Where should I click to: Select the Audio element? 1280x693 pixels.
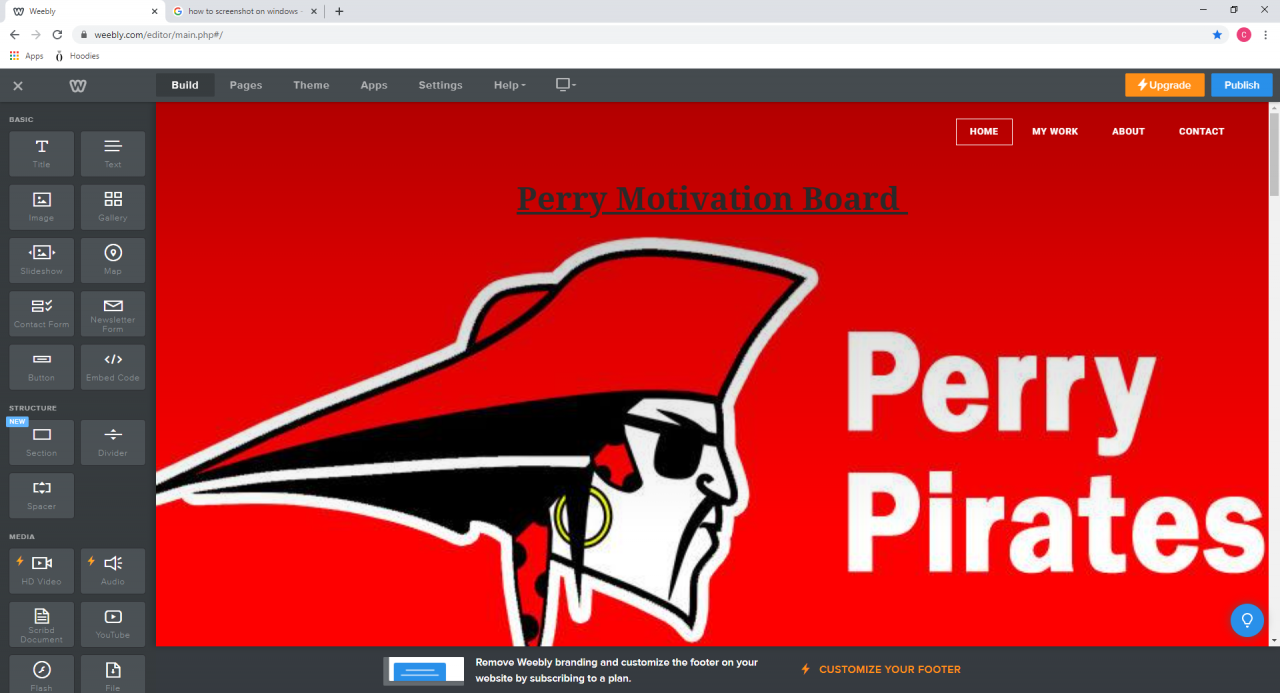(x=113, y=570)
